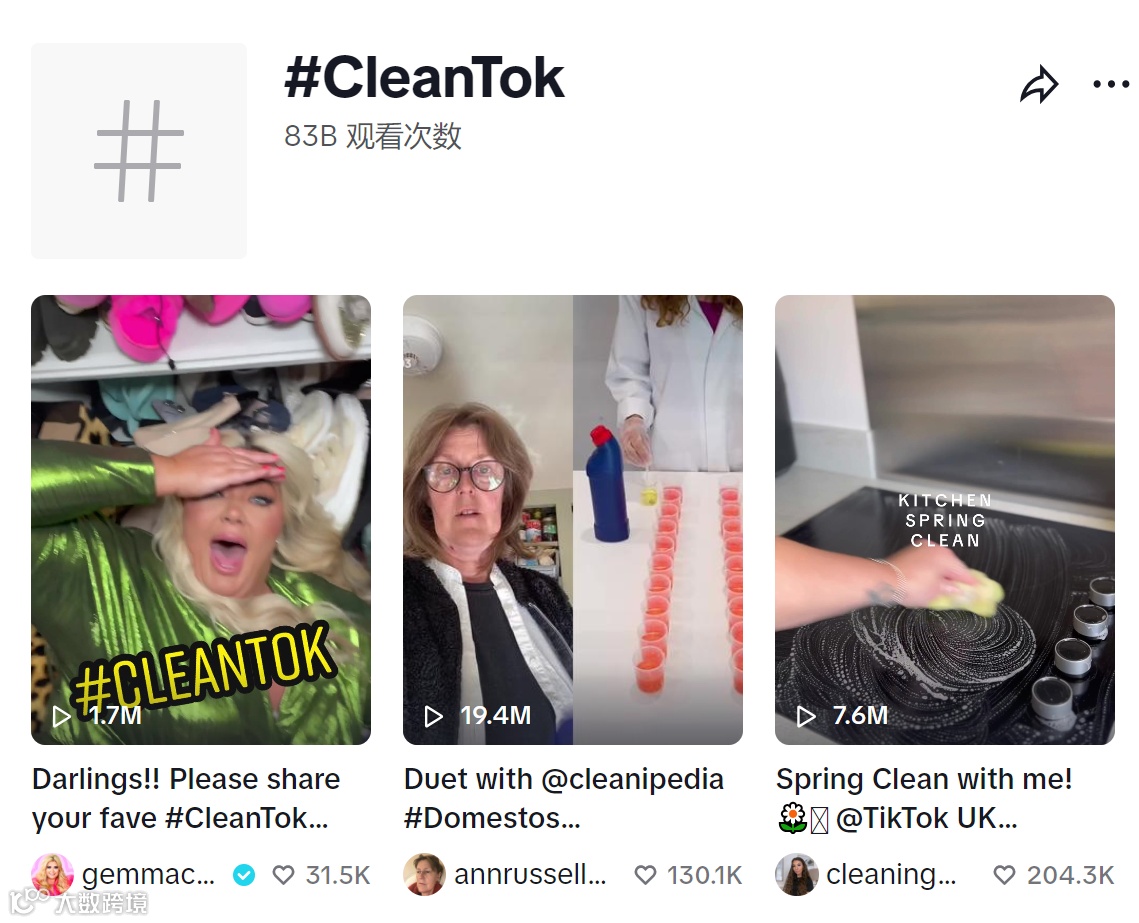Like the cleaning video with 204.3K hearts
Screen dimensions: 1139x923
point(1004,874)
